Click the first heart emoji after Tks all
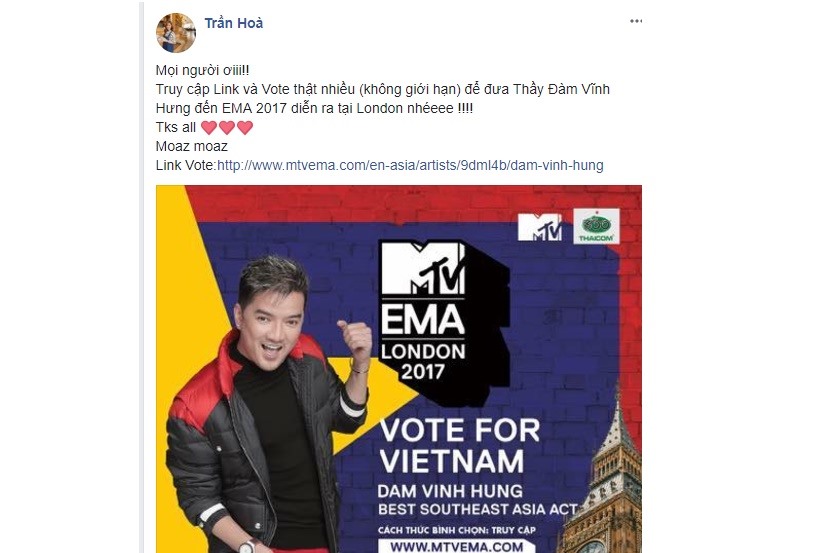This screenshot has width=819, height=553. (209, 127)
